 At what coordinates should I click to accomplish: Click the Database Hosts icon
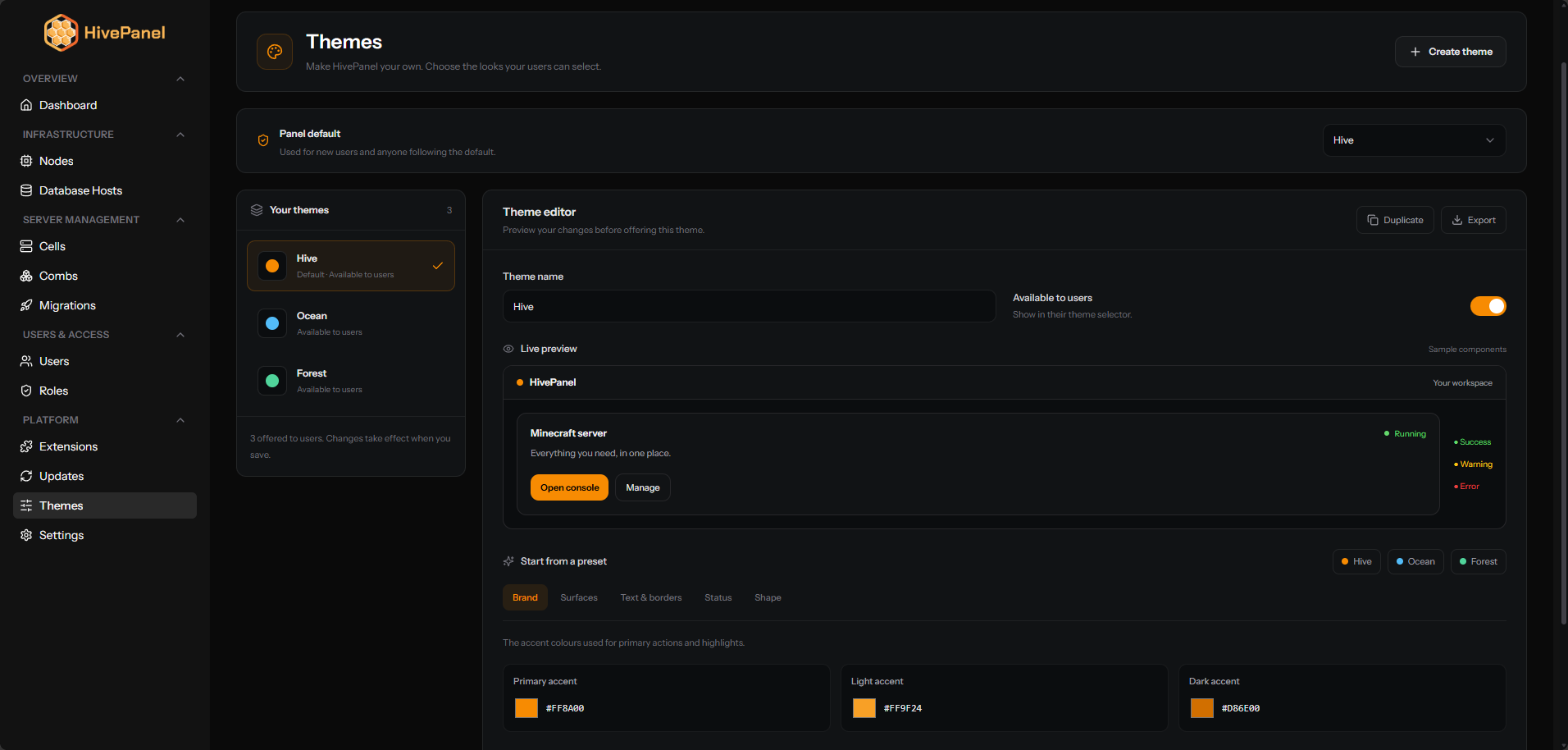(x=26, y=190)
